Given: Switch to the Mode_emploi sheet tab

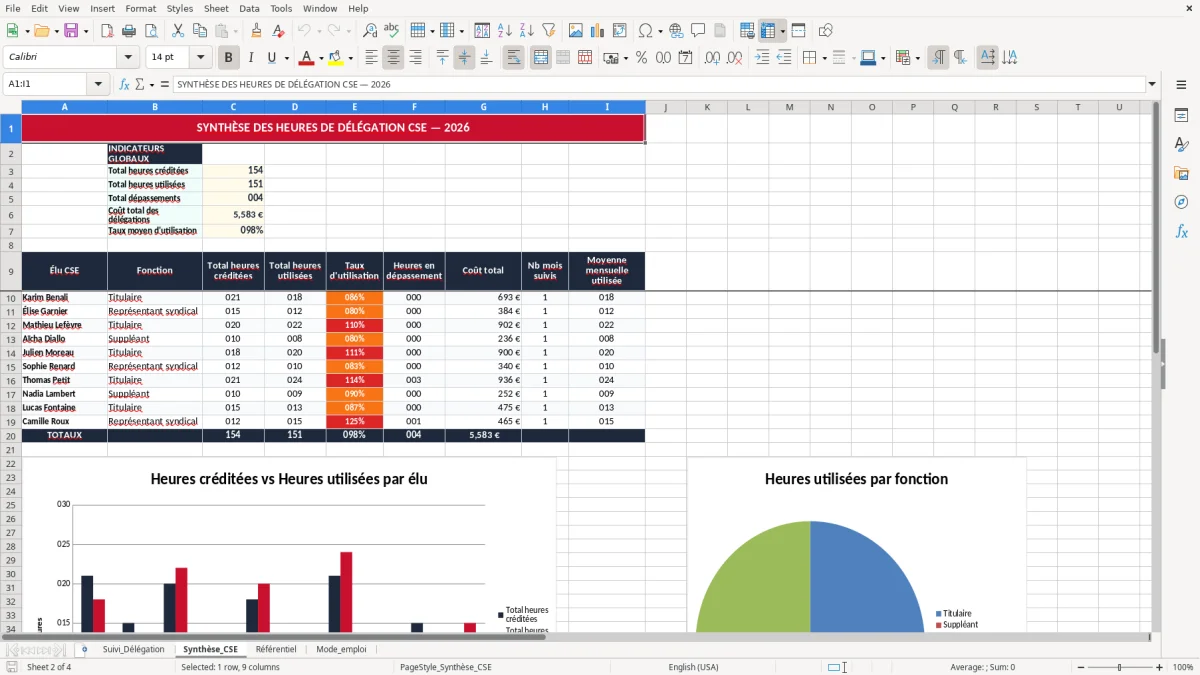Looking at the screenshot, I should point(341,649).
